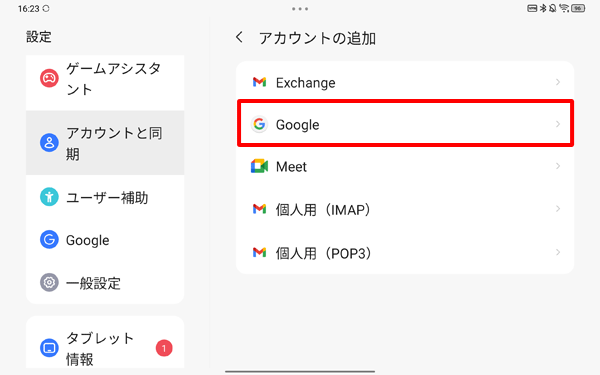The width and height of the screenshot is (600, 375).
Task: Add a 個人用（POP3） mail account
Action: click(x=405, y=252)
